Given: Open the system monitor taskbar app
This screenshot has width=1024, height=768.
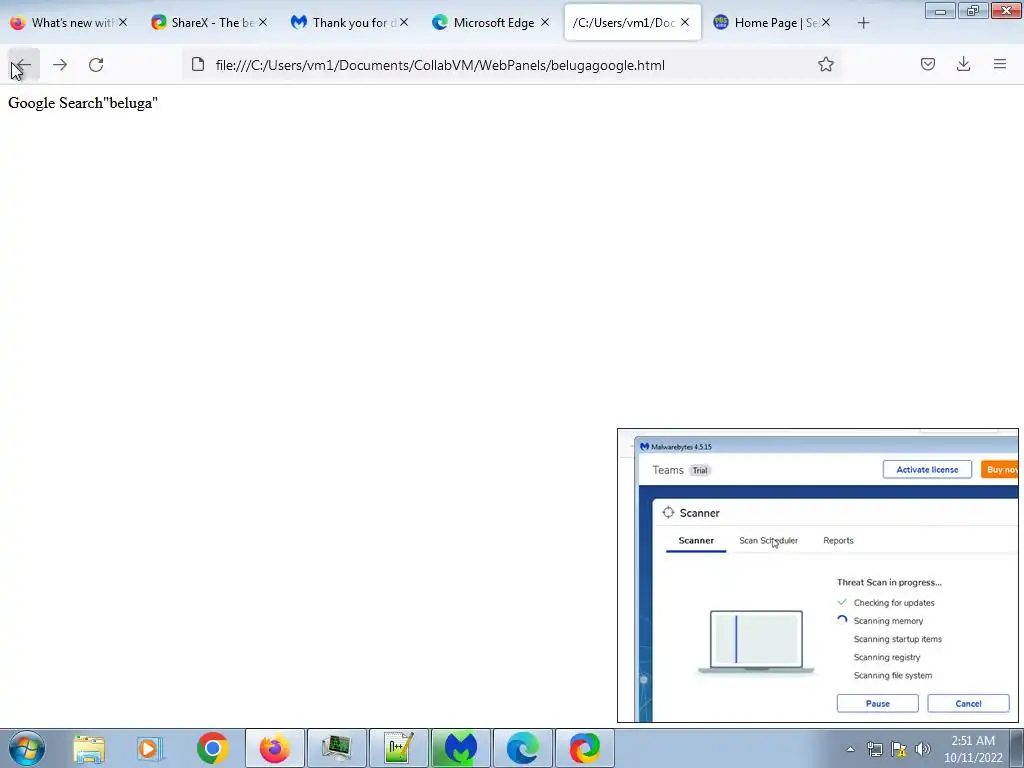Looking at the screenshot, I should pyautogui.click(x=337, y=748).
